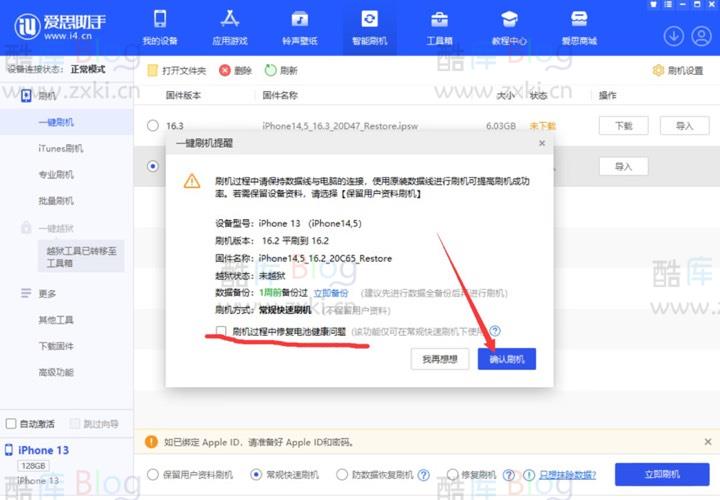The image size is (720, 500).
Task: Select 修复刷机 radio option
Action: coord(453,475)
